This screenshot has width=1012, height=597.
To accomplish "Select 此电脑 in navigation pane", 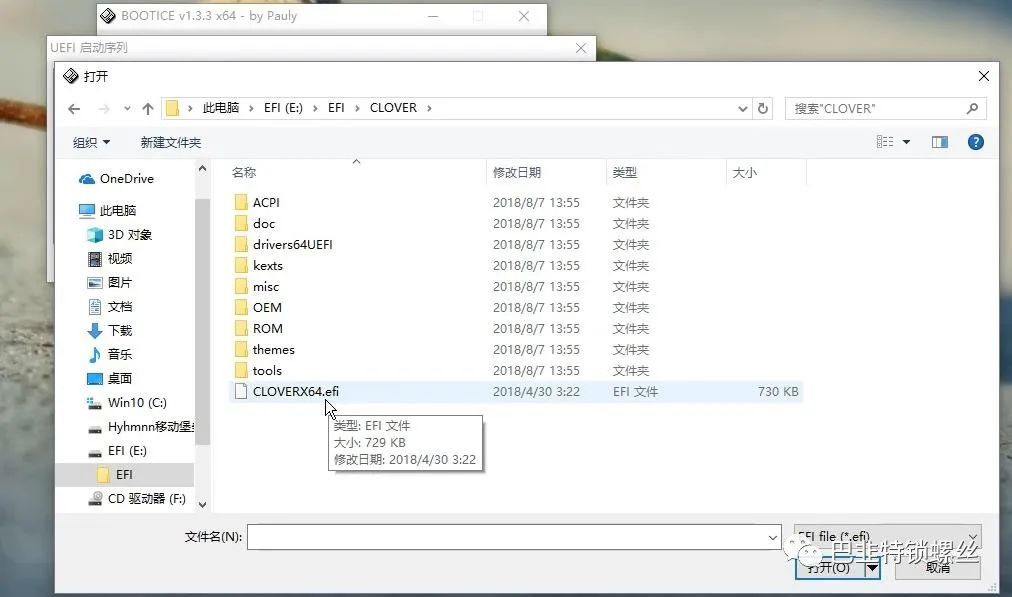I will coord(108,210).
